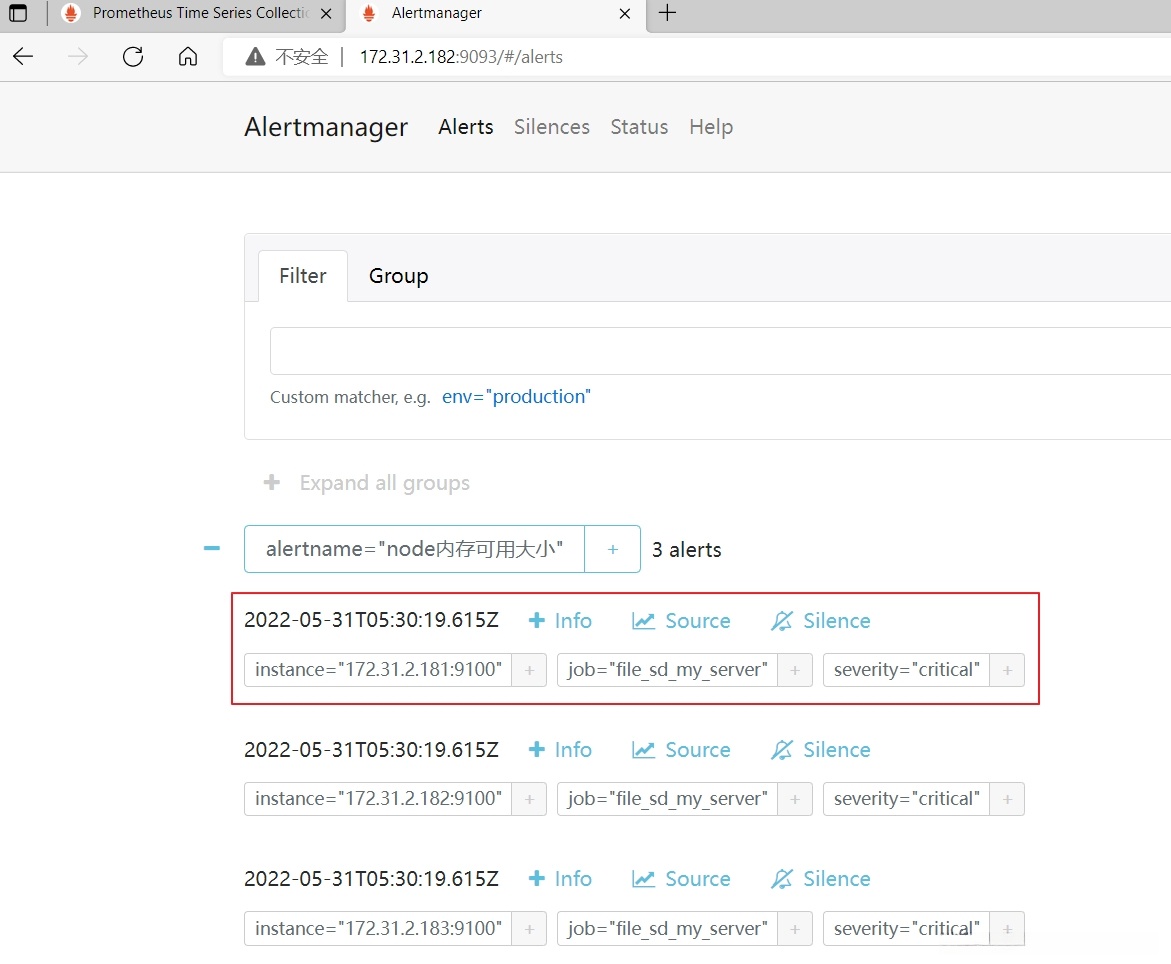Add job filter plus in 172.31.2.181 alert
The width and height of the screenshot is (1171, 964).
click(x=795, y=670)
